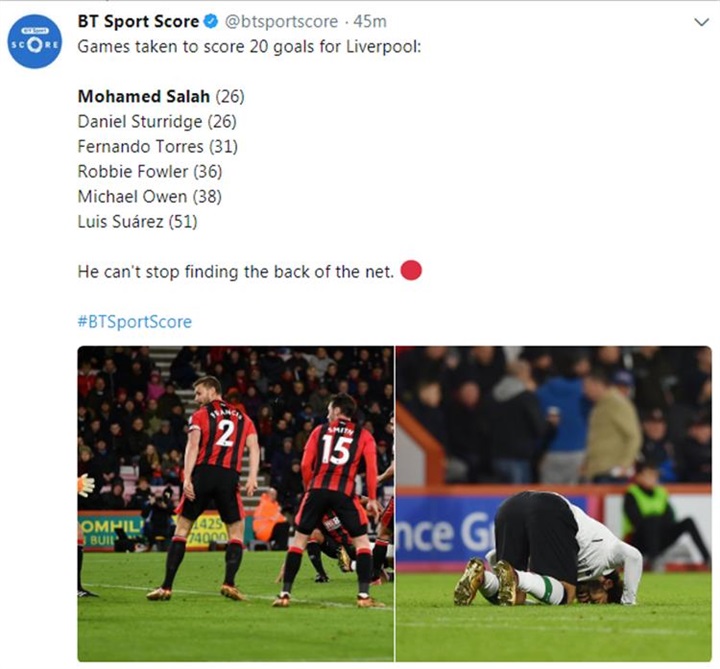Click the bold Mohamed Salah name

144,96
